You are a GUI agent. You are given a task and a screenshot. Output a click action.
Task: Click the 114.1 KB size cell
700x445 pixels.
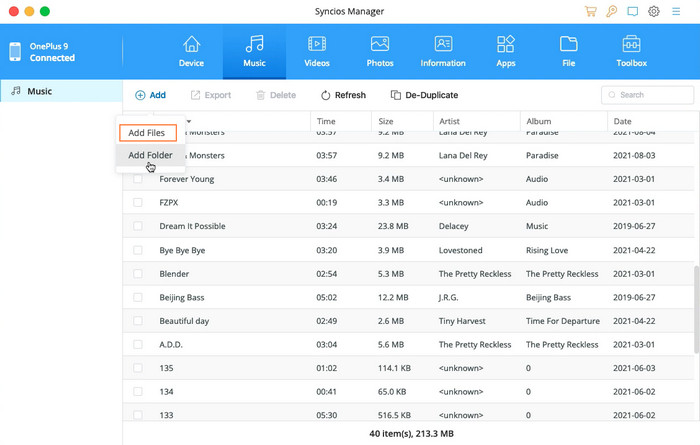[x=394, y=368]
